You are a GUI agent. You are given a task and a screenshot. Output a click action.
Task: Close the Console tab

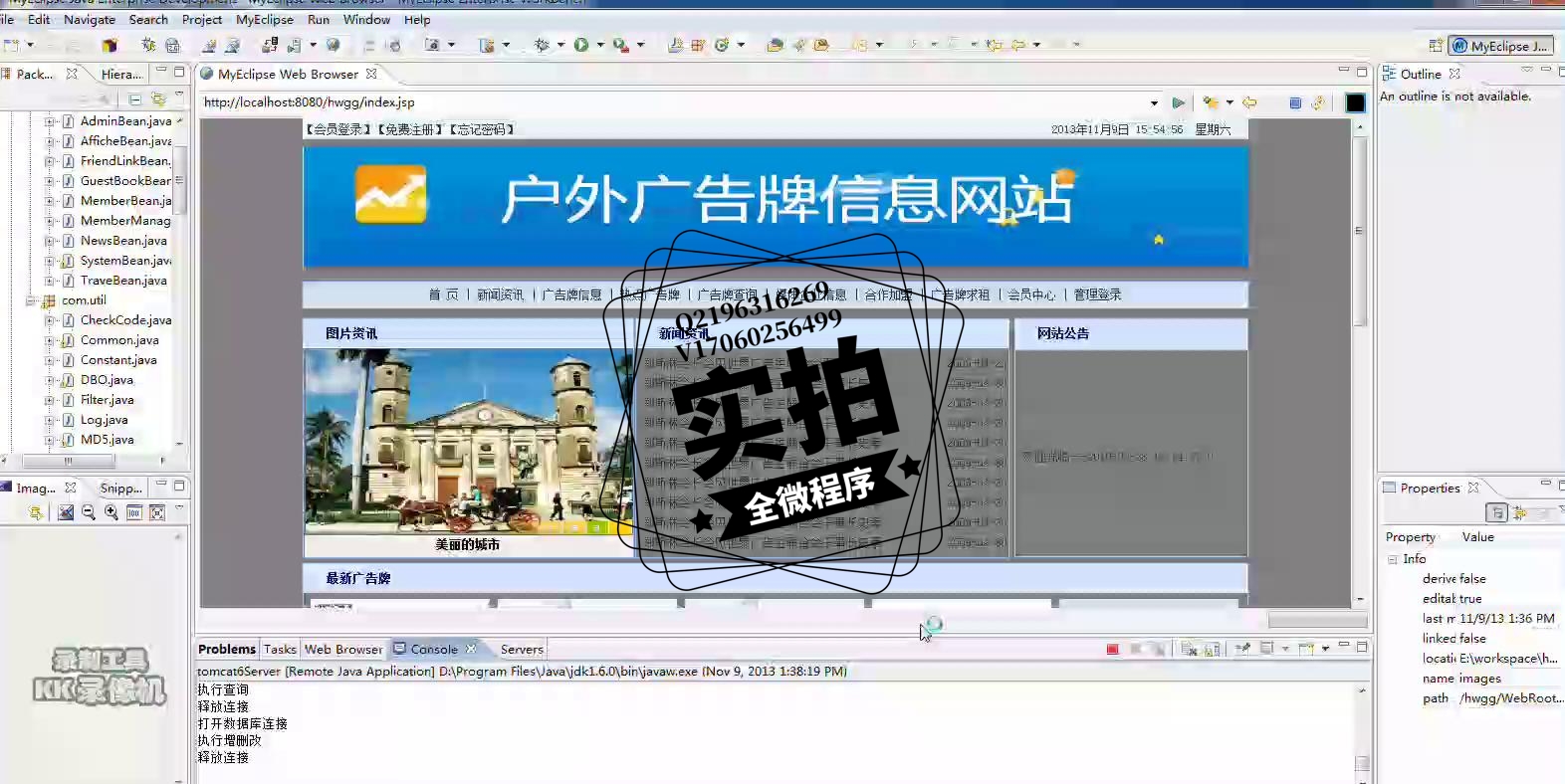pos(471,649)
